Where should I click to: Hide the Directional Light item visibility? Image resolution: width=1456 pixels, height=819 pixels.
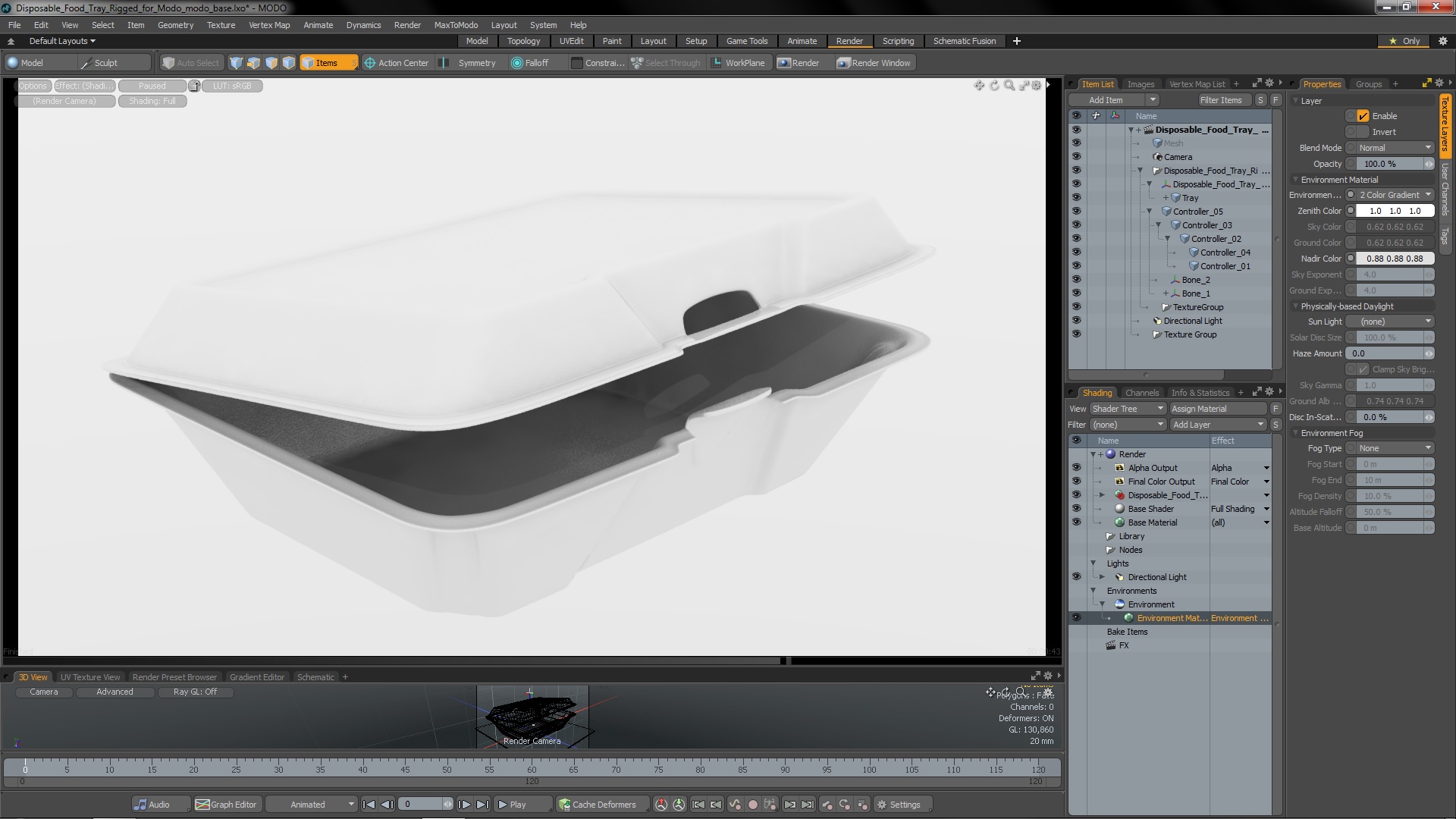tap(1075, 321)
